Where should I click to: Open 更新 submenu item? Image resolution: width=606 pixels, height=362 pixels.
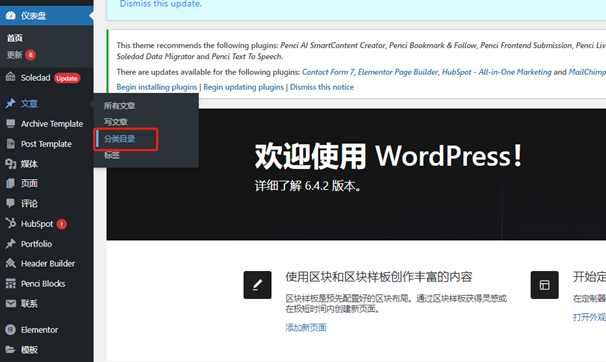point(15,55)
